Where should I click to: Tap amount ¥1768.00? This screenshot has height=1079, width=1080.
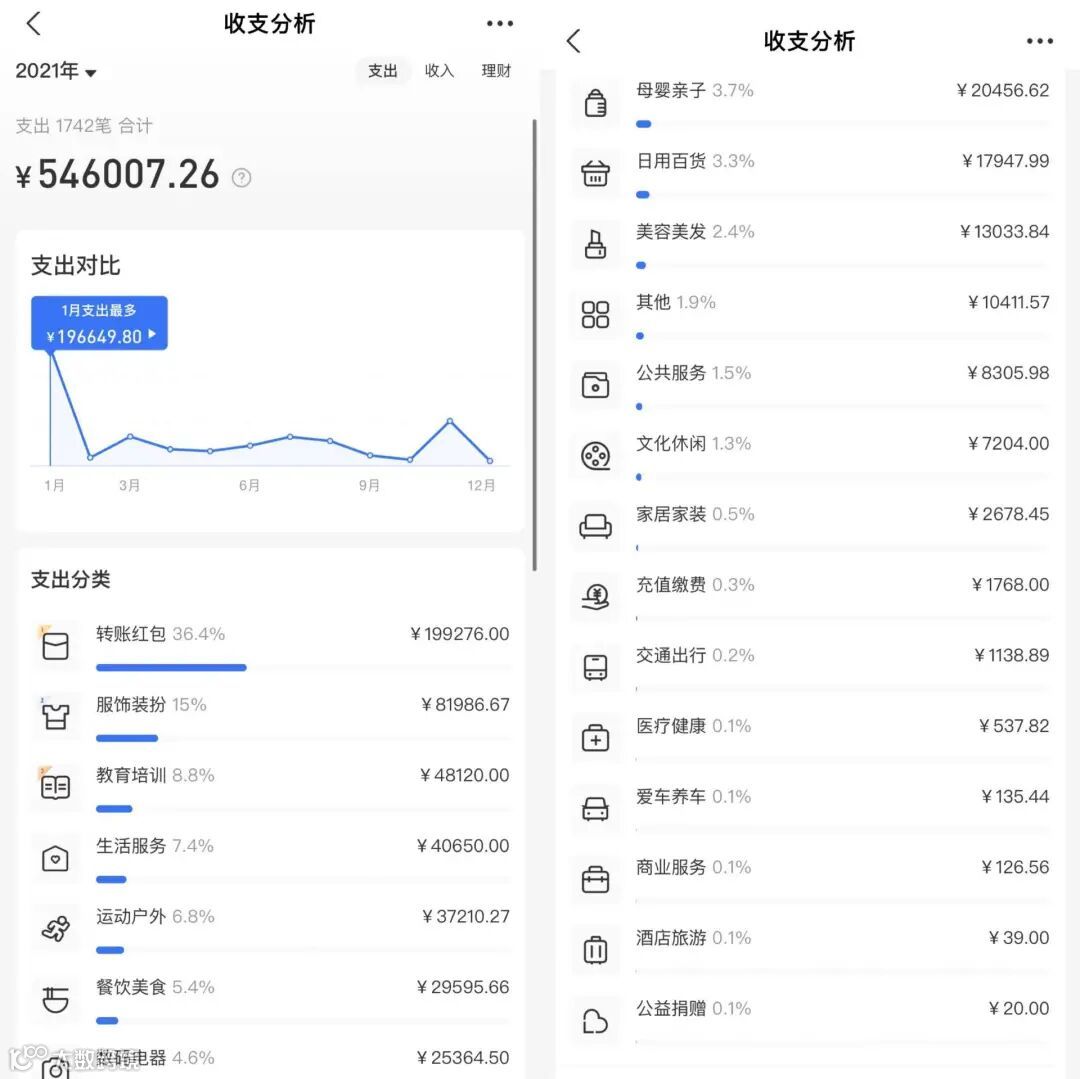click(x=1010, y=585)
